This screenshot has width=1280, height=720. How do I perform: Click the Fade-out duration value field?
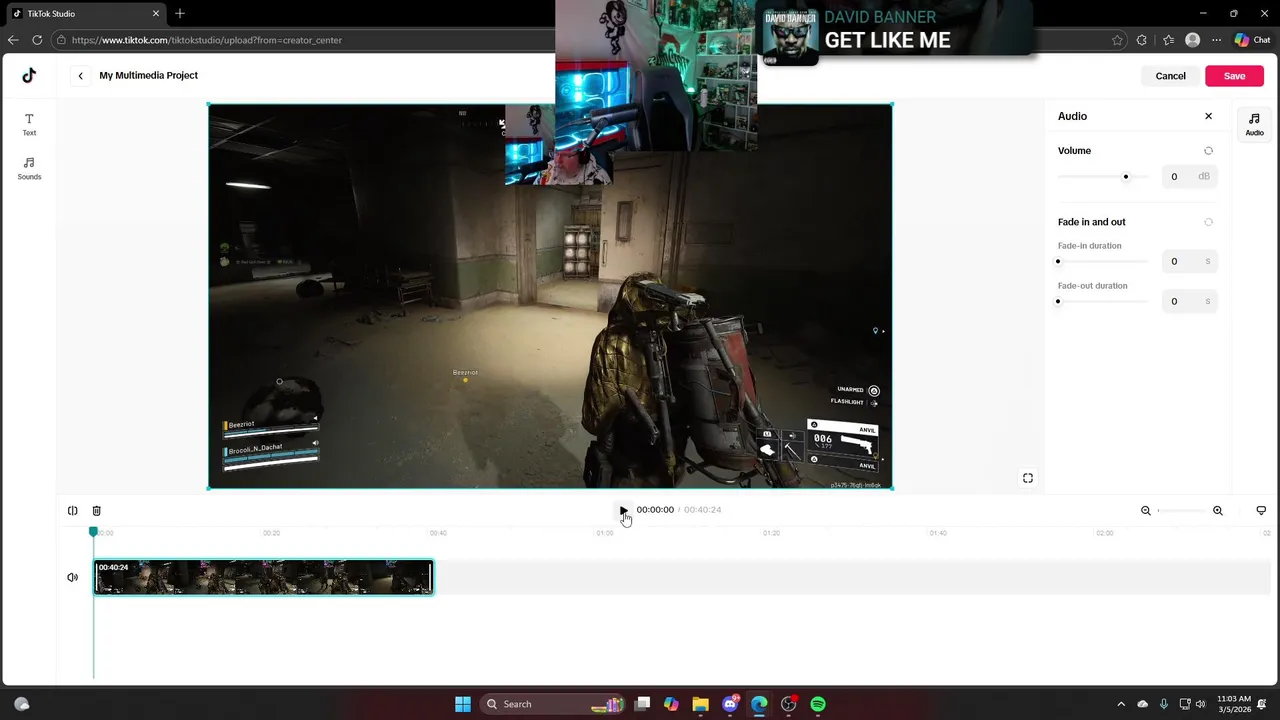coord(1189,302)
